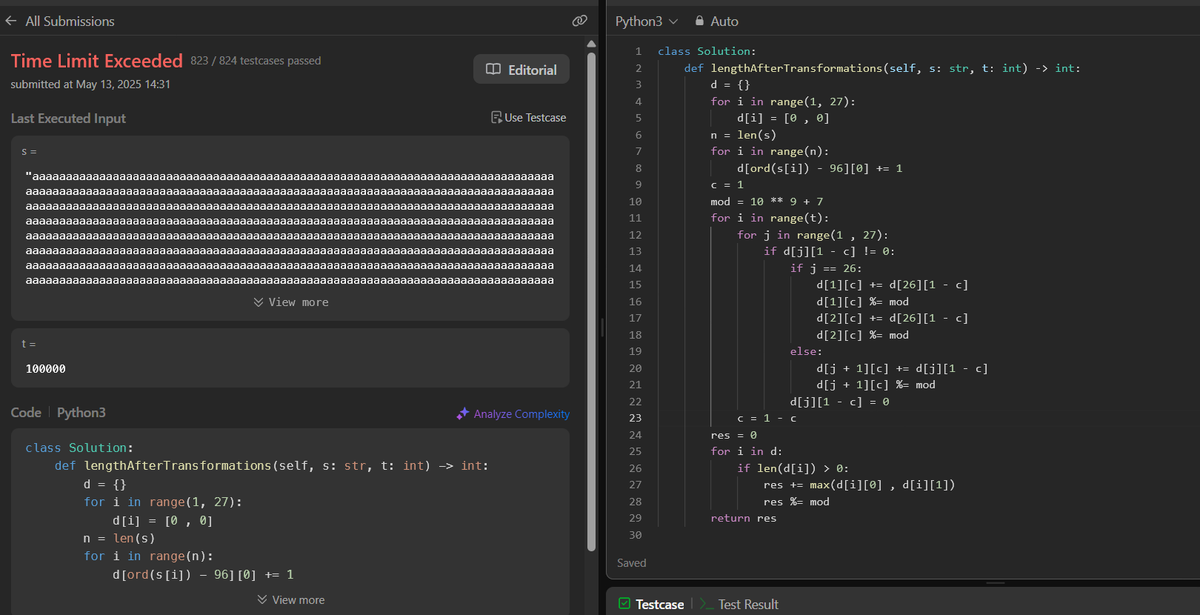Expand code with bottom View more
The image size is (1200, 615).
[291, 600]
